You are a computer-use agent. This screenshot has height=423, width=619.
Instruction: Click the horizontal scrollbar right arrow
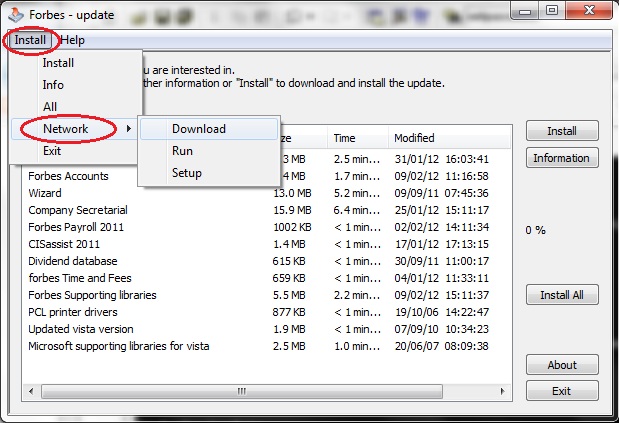(x=503, y=391)
